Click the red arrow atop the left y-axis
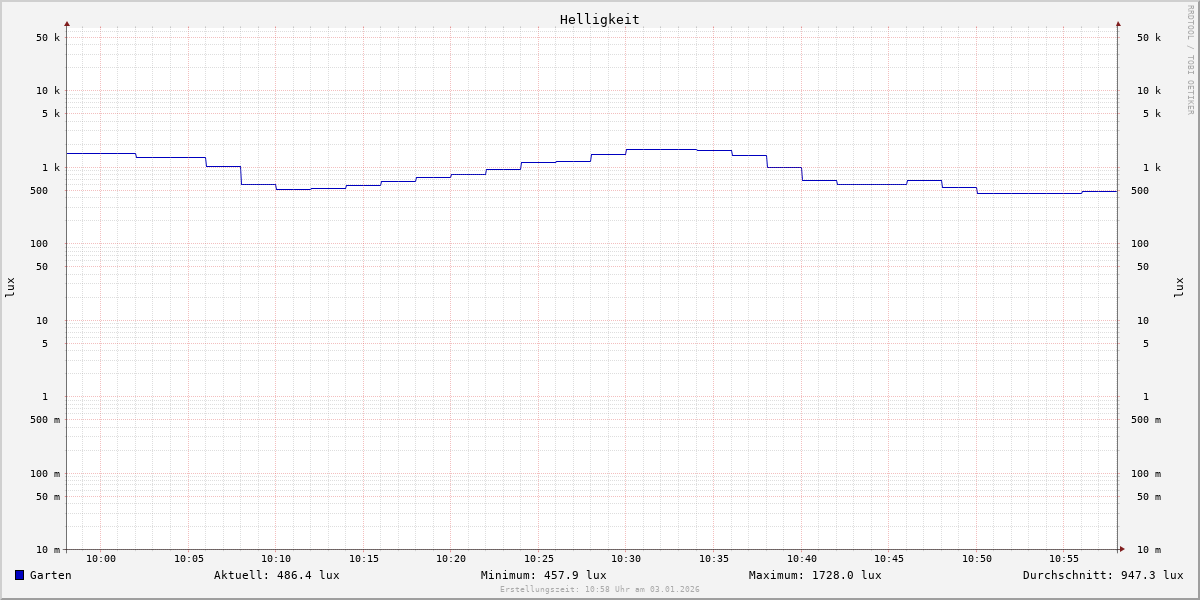The image size is (1200, 600). click(x=67, y=23)
